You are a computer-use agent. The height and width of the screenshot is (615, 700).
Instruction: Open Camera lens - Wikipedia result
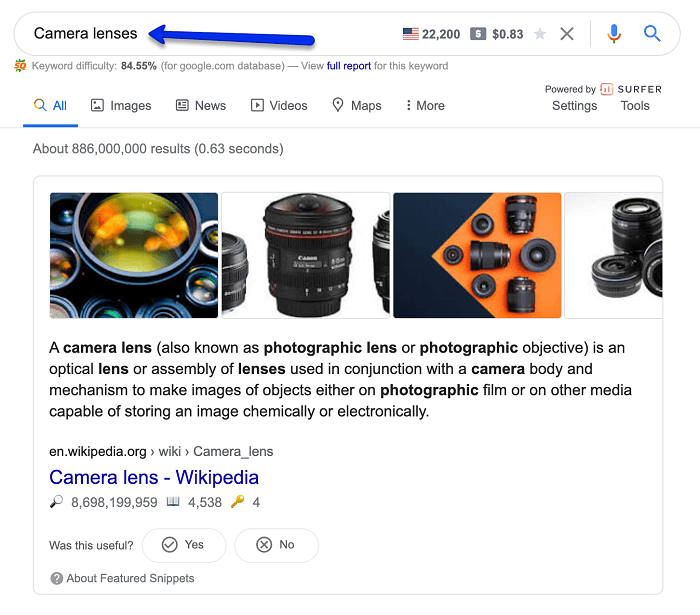coord(154,478)
